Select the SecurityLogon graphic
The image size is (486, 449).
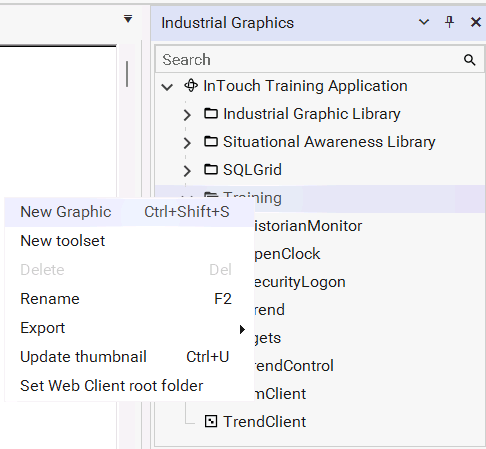[x=299, y=282]
